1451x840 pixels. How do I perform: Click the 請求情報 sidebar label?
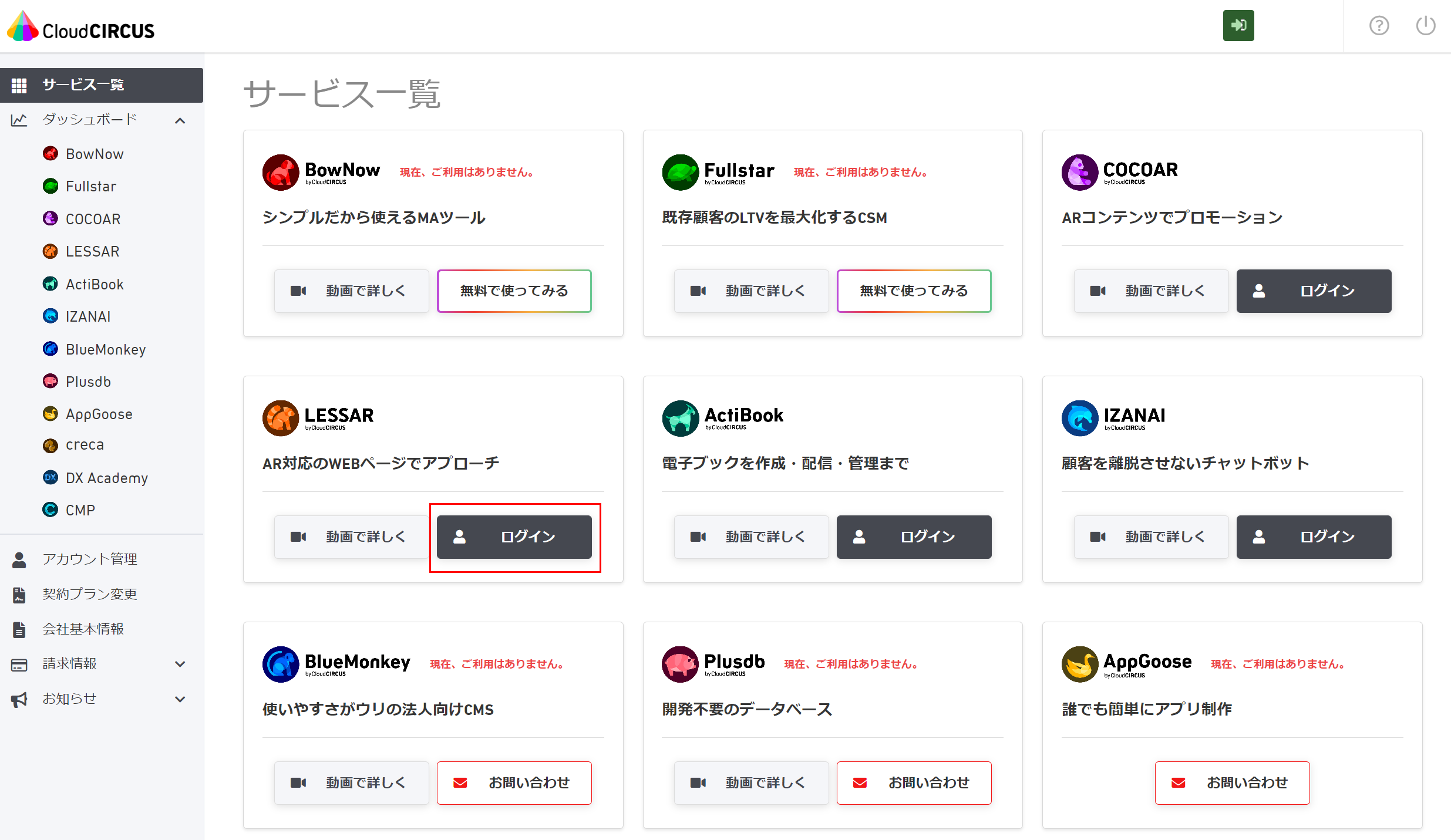coord(69,664)
